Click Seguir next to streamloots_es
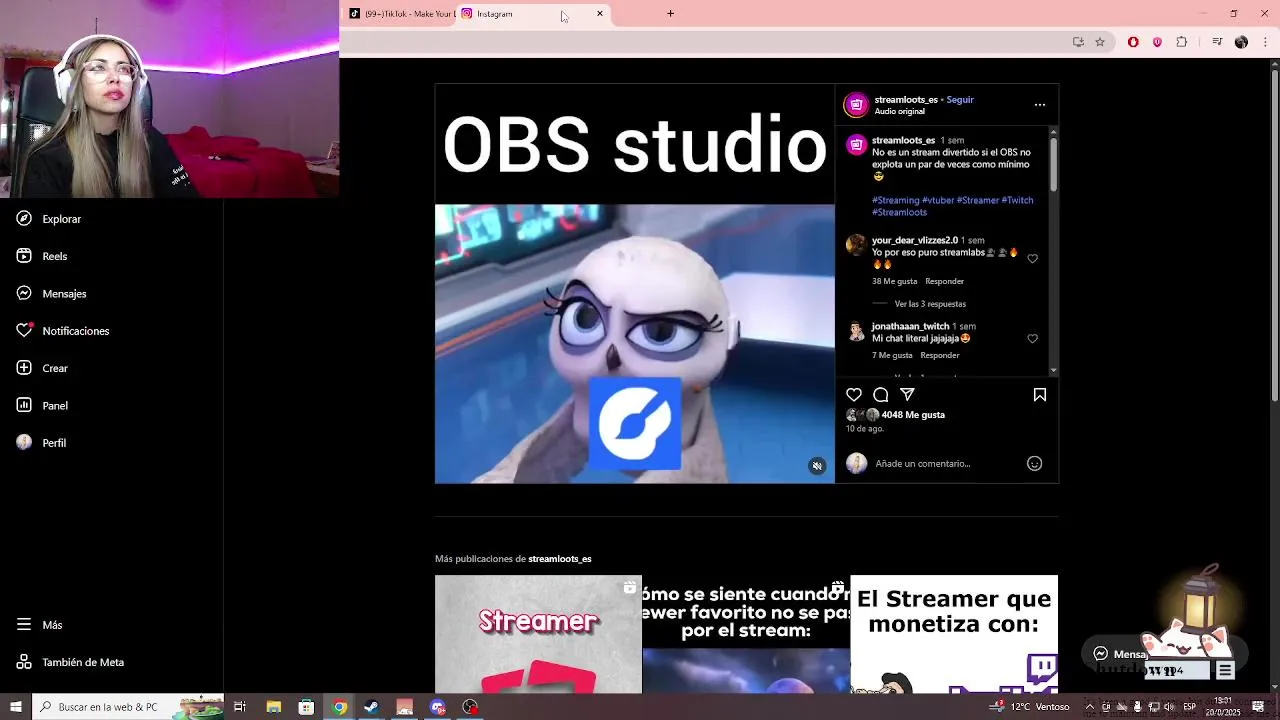Image resolution: width=1280 pixels, height=720 pixels. coord(960,100)
